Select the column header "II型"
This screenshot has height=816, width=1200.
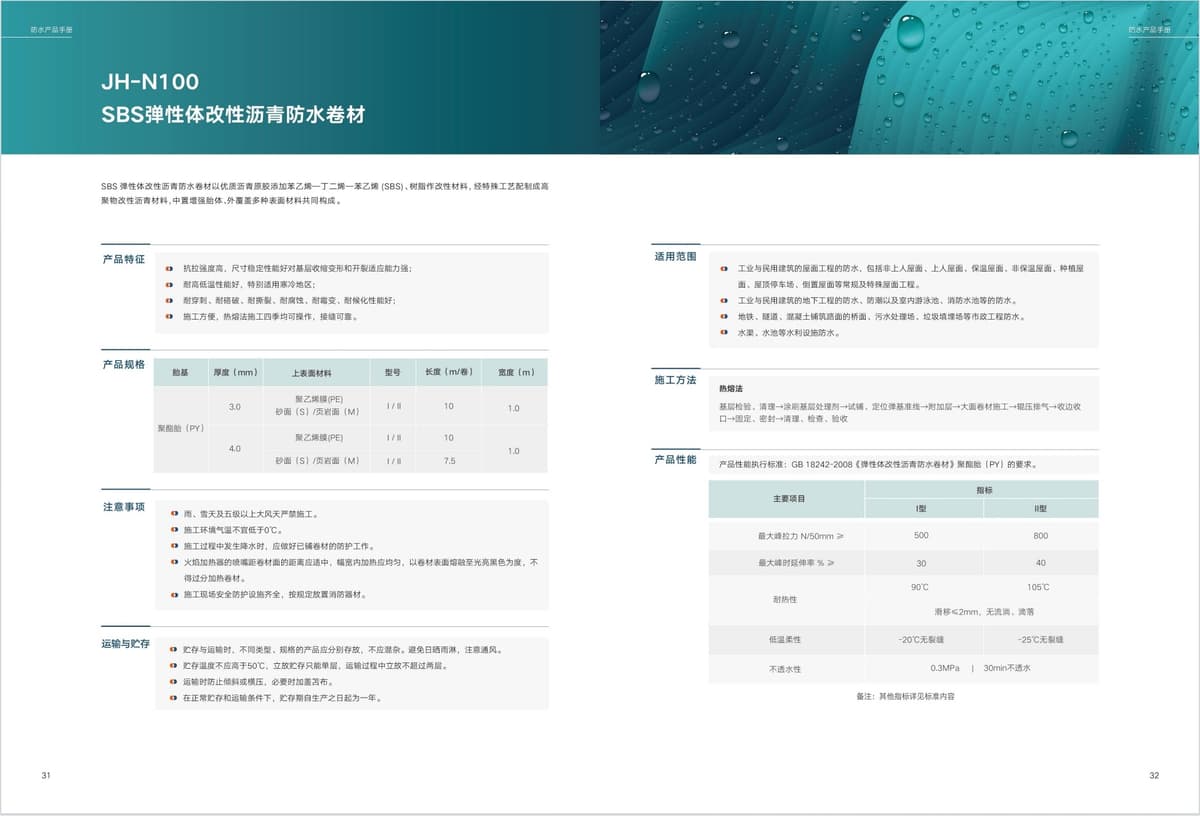[x=1041, y=509]
